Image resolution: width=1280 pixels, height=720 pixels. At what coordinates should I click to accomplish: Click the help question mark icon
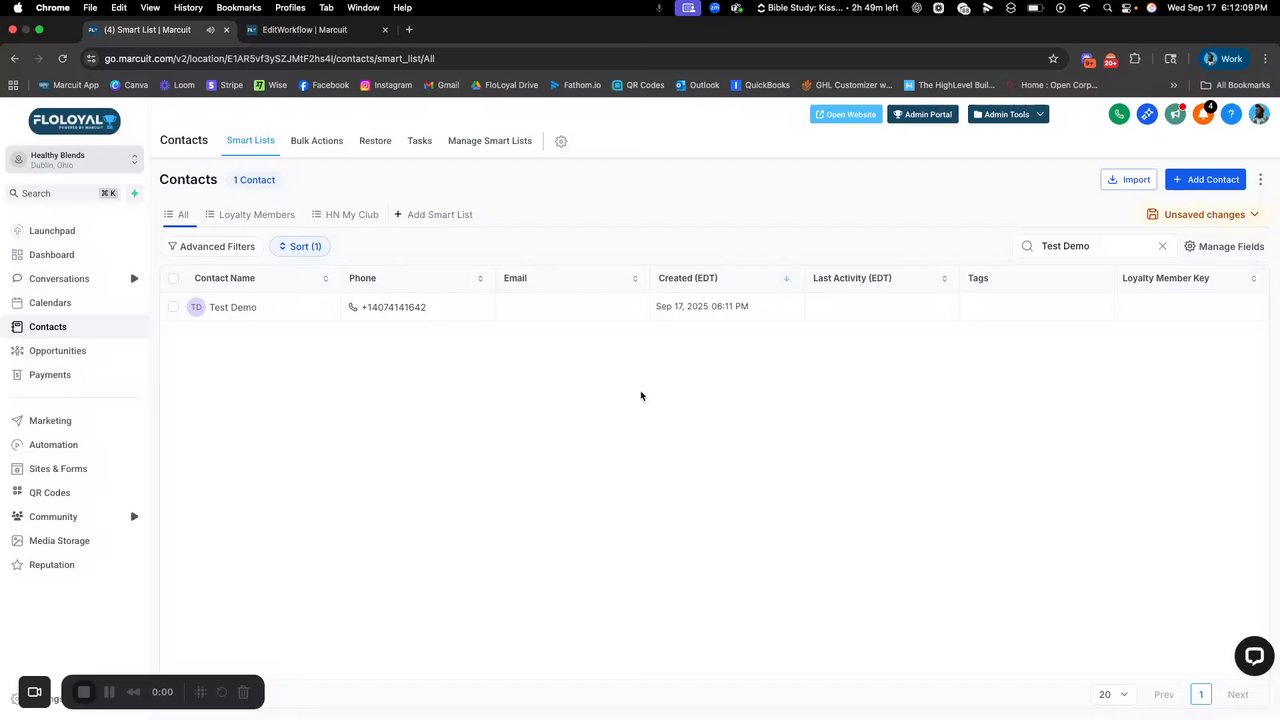tap(1231, 114)
